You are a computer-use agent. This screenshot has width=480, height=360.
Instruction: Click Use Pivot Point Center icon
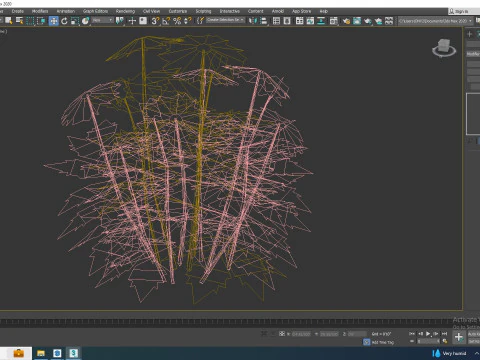click(x=119, y=21)
